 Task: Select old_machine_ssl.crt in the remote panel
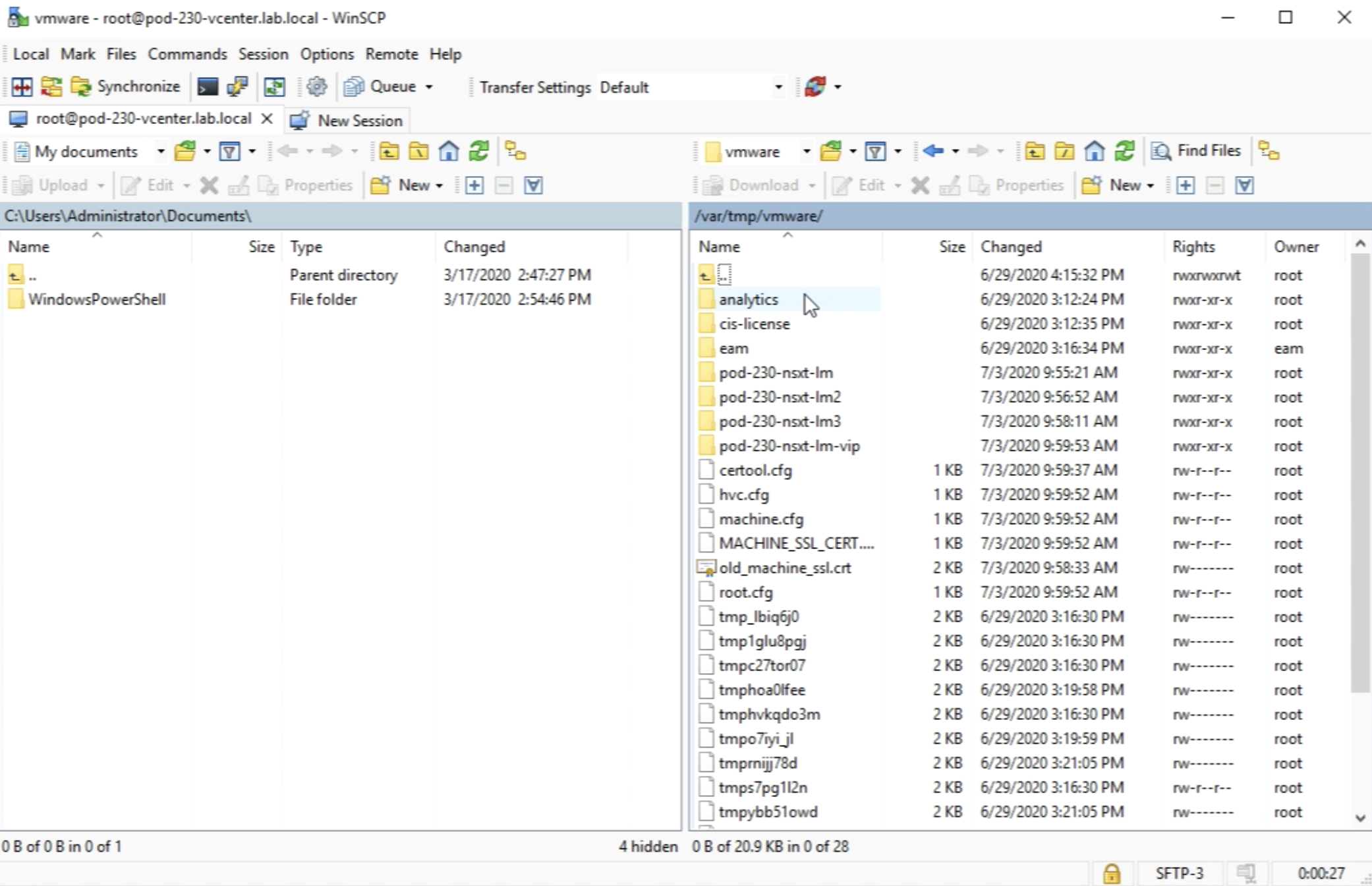click(784, 568)
